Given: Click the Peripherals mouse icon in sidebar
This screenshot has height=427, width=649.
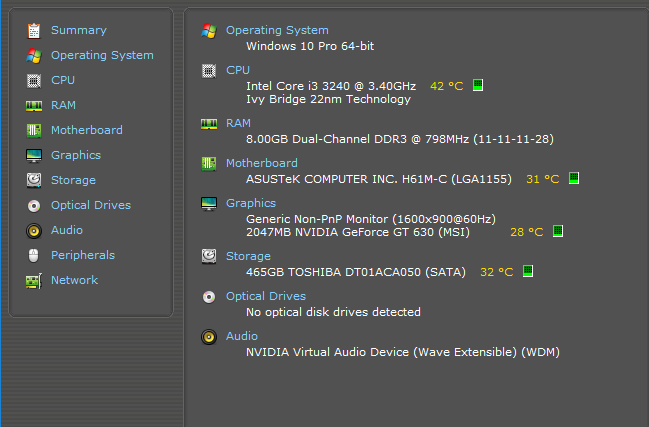Looking at the screenshot, I should [x=34, y=255].
